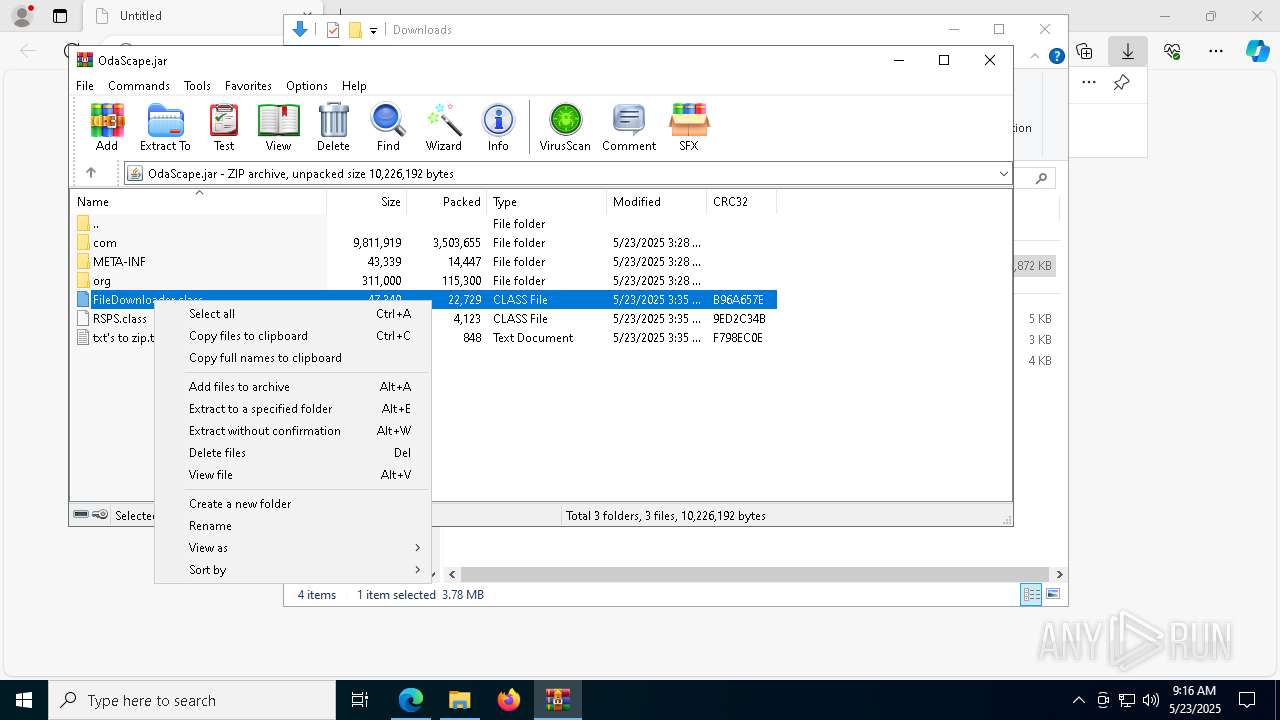Image resolution: width=1280 pixels, height=720 pixels.
Task: Sort by Size column header
Action: point(367,201)
